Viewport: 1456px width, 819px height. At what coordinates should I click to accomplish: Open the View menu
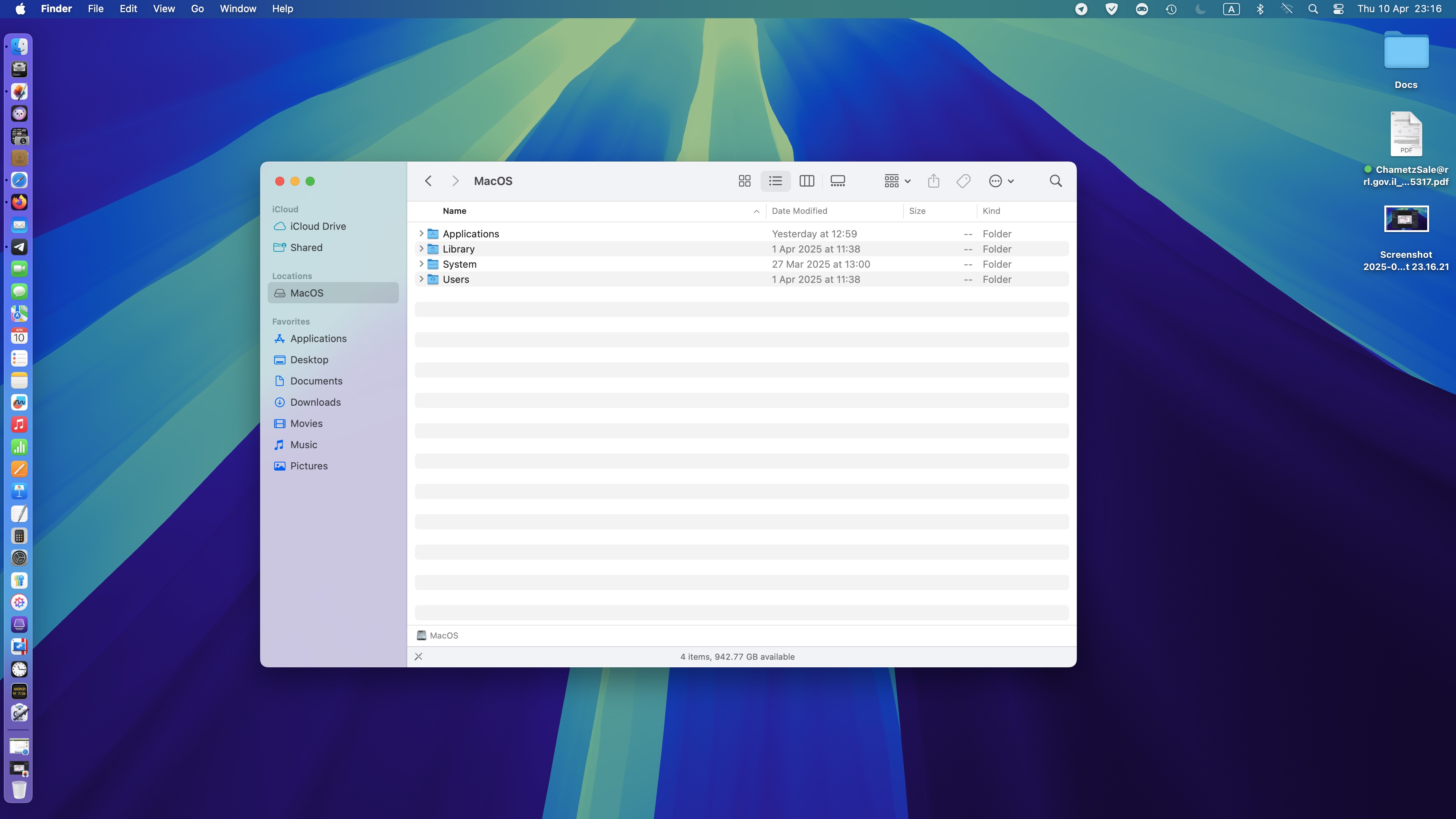pos(164,9)
